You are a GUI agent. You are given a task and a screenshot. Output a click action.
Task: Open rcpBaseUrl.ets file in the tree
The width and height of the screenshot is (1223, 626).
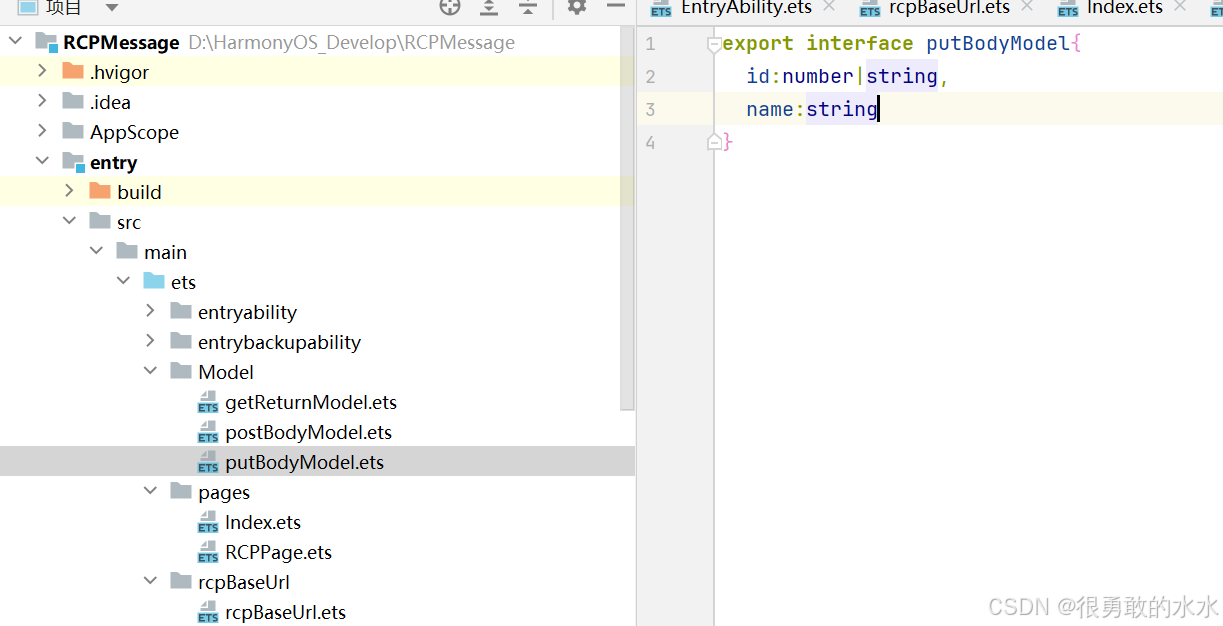click(285, 613)
